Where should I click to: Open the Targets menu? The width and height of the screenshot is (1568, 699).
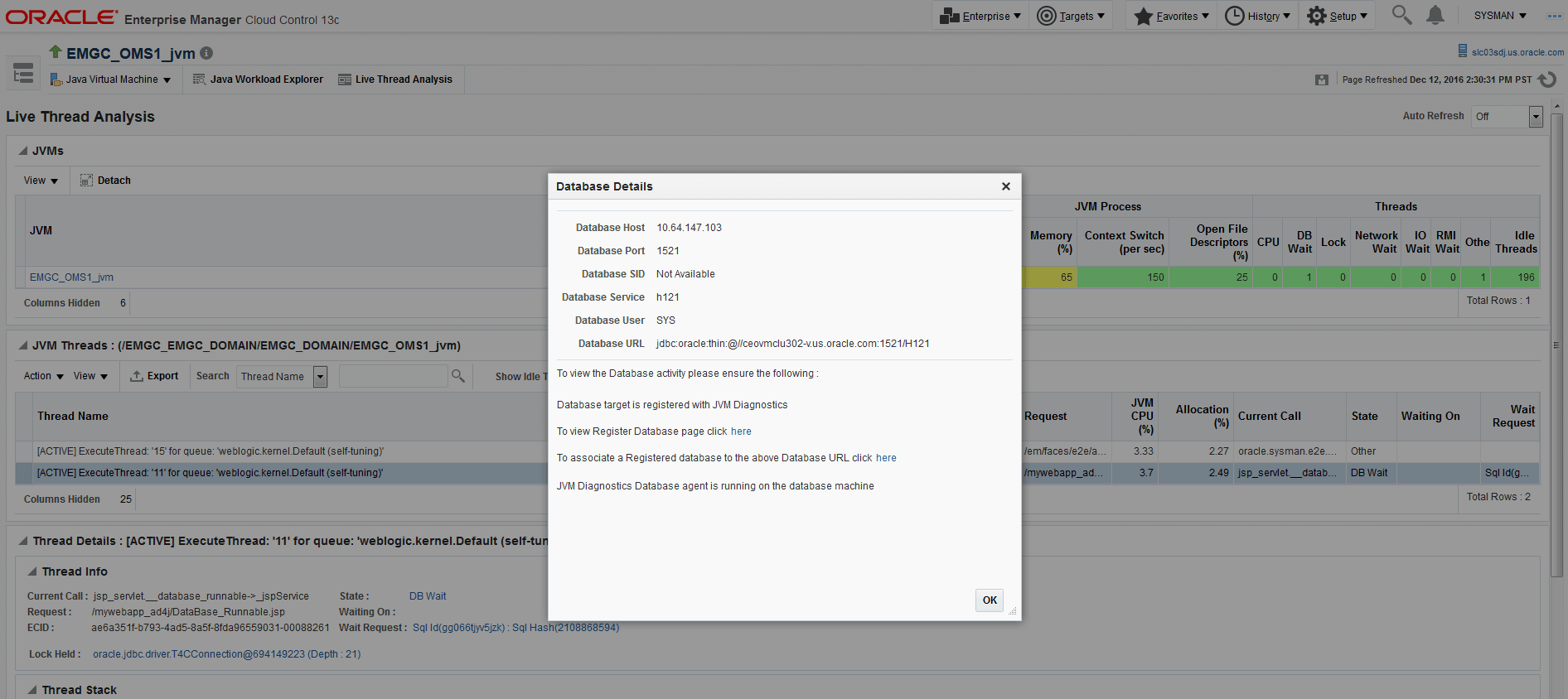coord(1071,16)
